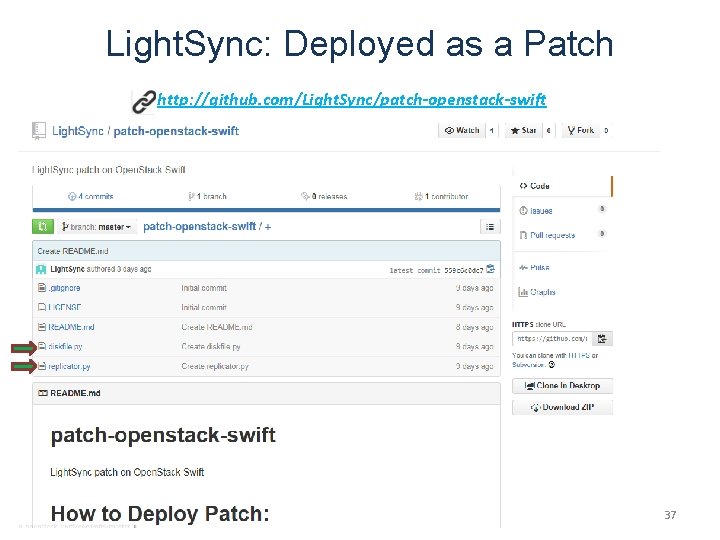Click file icon next to LICENSE
This screenshot has height=540, width=720.
tap(42, 307)
